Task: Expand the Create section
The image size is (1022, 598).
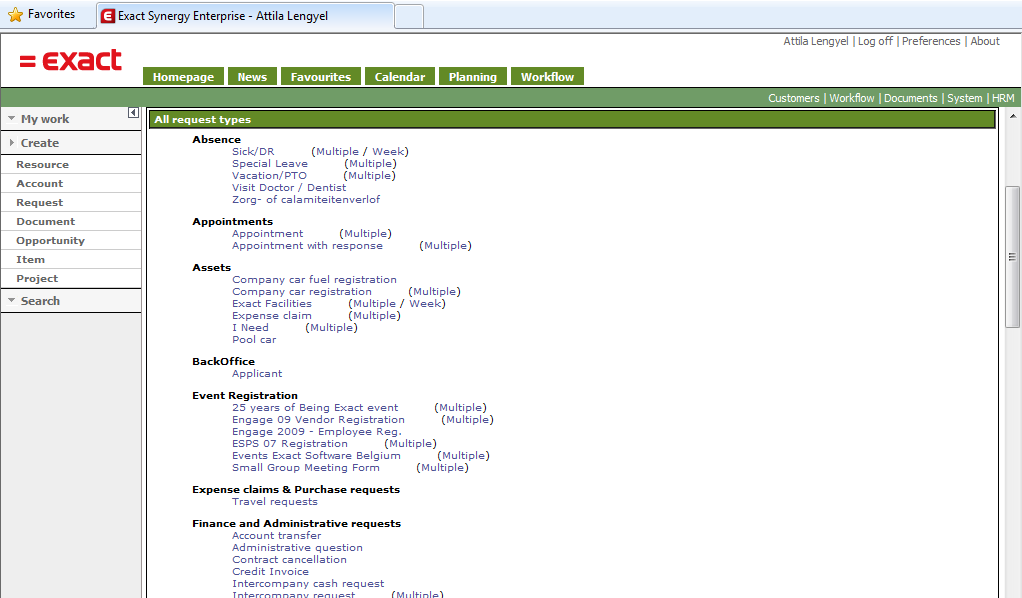Action: [11, 143]
